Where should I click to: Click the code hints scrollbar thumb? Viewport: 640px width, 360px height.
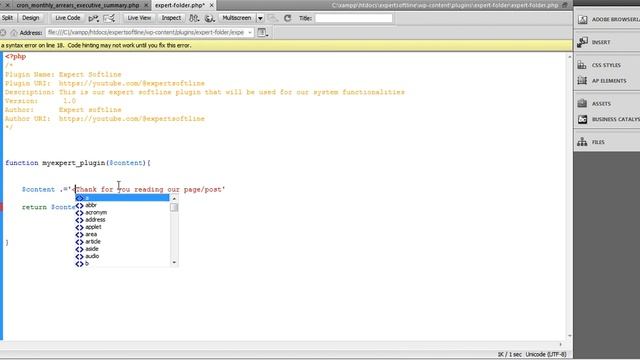click(x=174, y=207)
